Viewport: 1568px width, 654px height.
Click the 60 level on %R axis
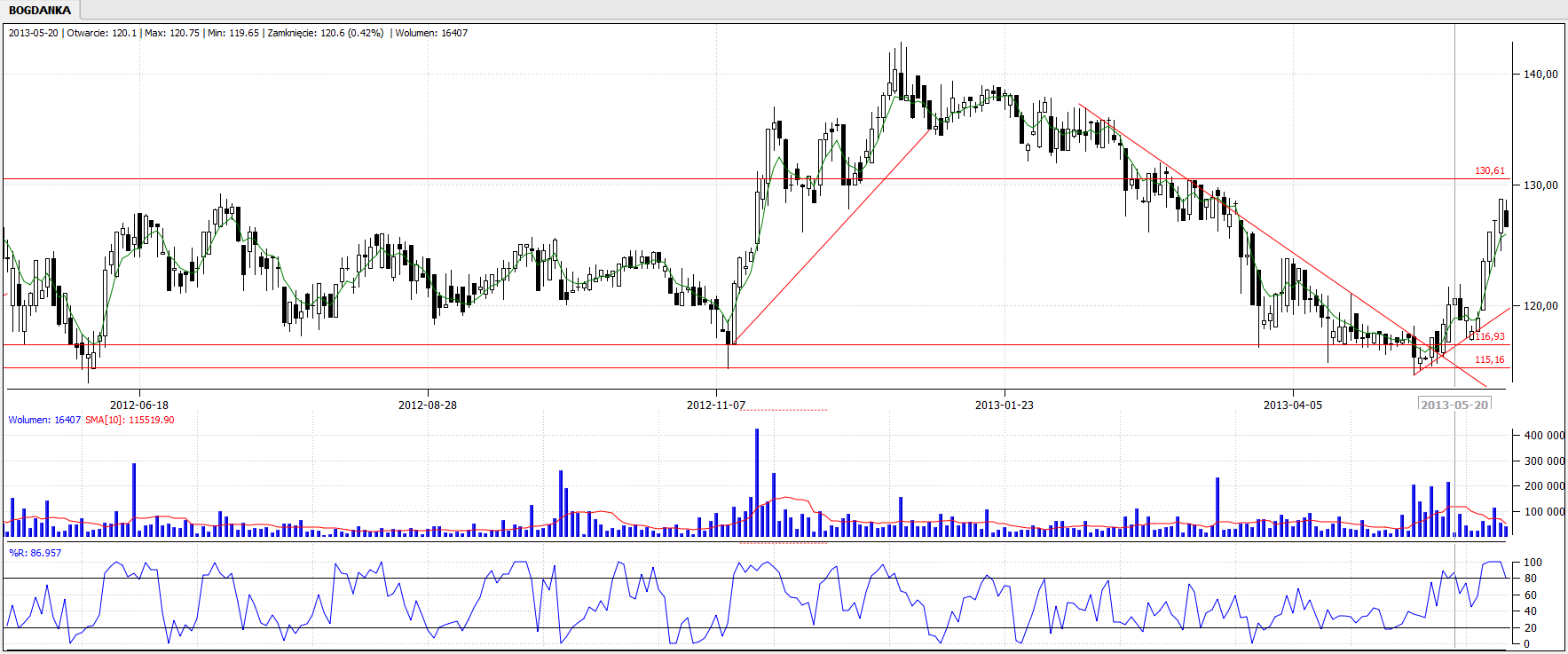(x=1530, y=595)
